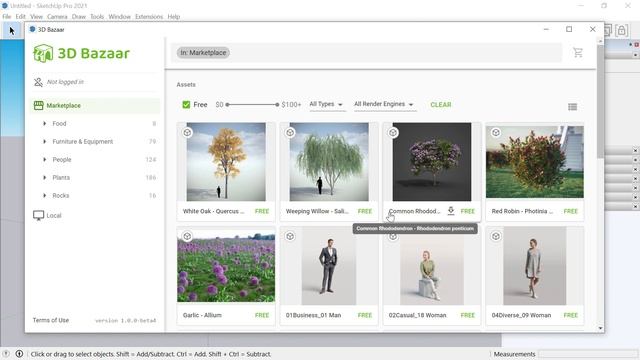Expand the Rocks category
Image resolution: width=640 pixels, height=360 pixels.
pyautogui.click(x=44, y=195)
